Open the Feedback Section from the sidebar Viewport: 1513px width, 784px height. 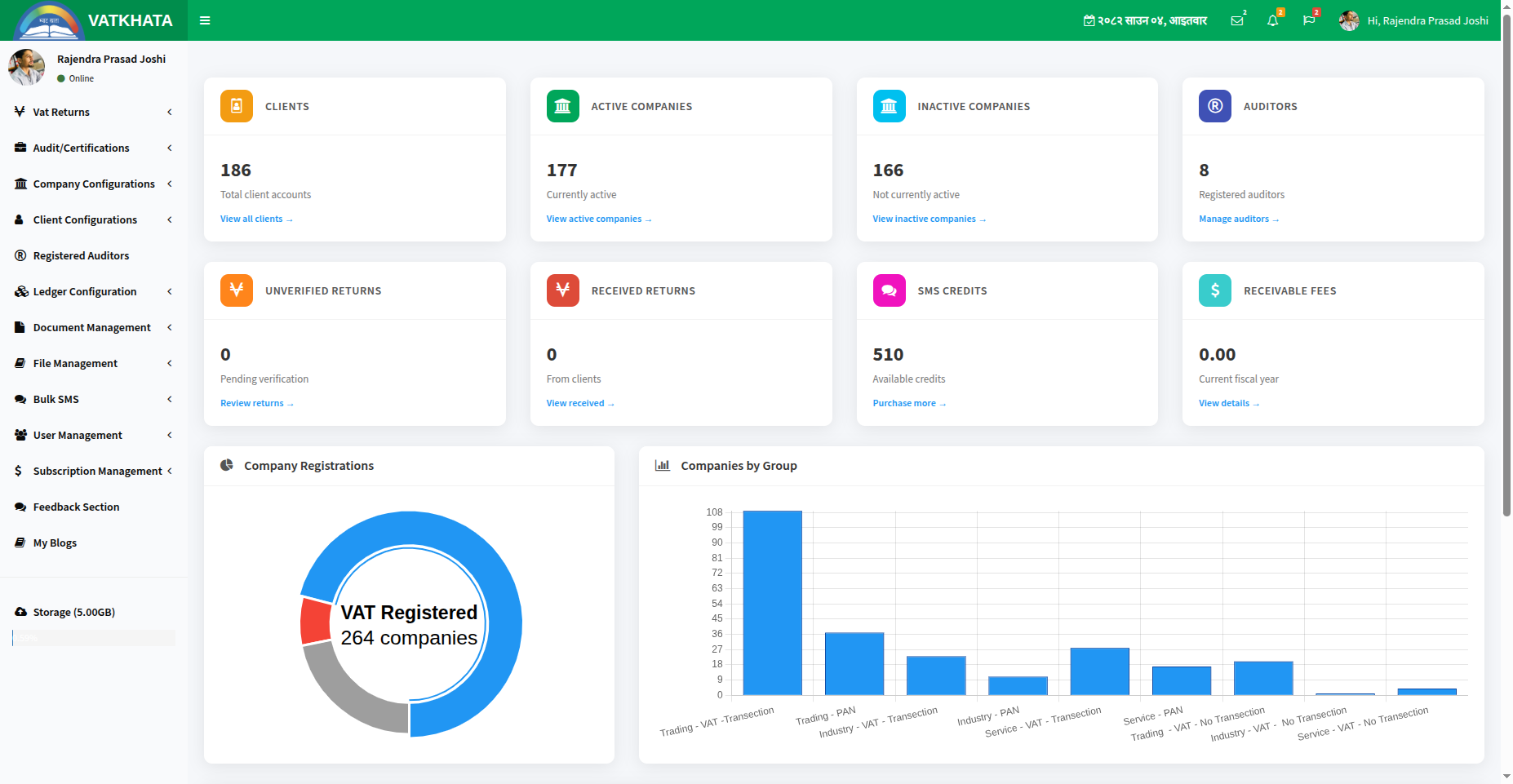(75, 507)
